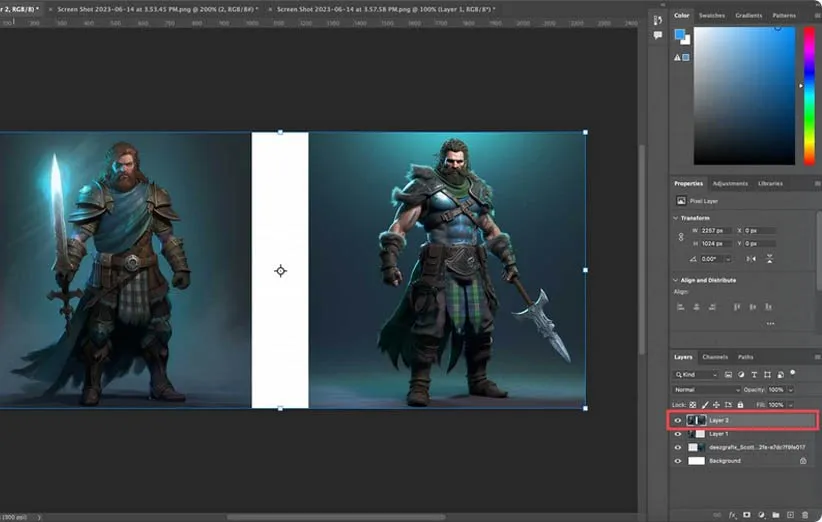The width and height of the screenshot is (822, 522).
Task: Filter layers by type (T) icon
Action: click(752, 375)
